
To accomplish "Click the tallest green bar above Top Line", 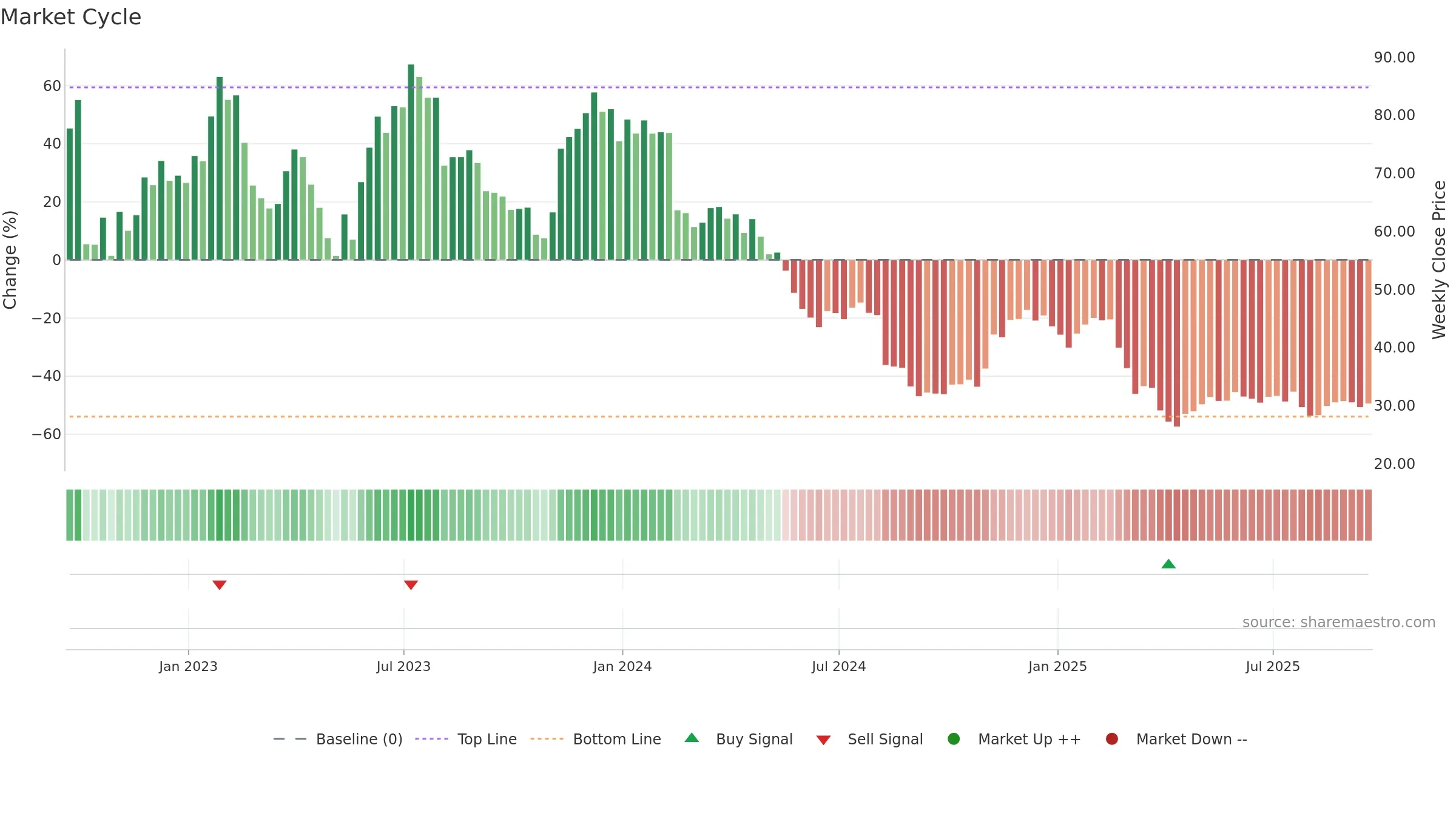I will 411,162.
